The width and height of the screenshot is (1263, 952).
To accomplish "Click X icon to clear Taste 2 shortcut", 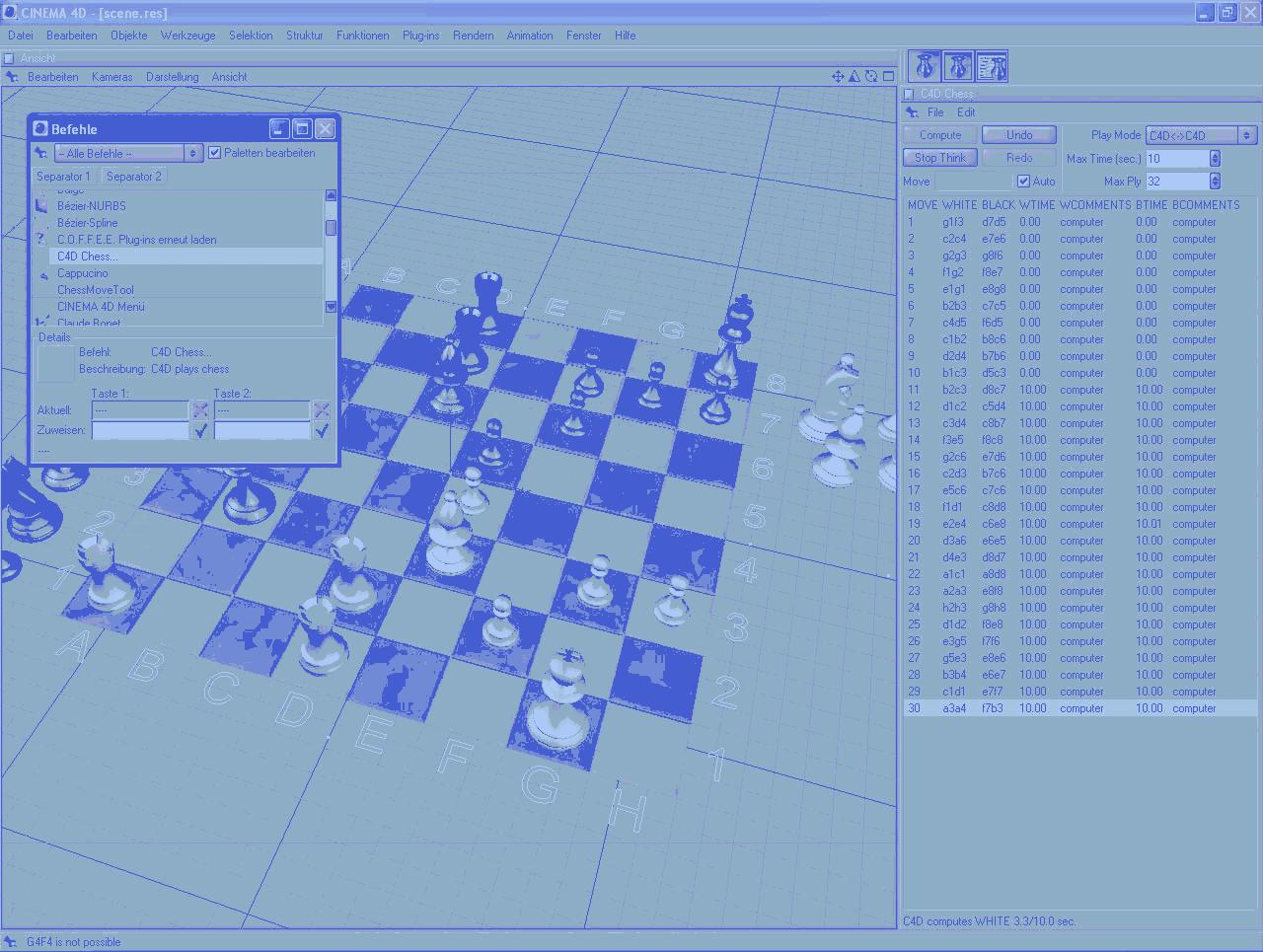I will pos(321,409).
